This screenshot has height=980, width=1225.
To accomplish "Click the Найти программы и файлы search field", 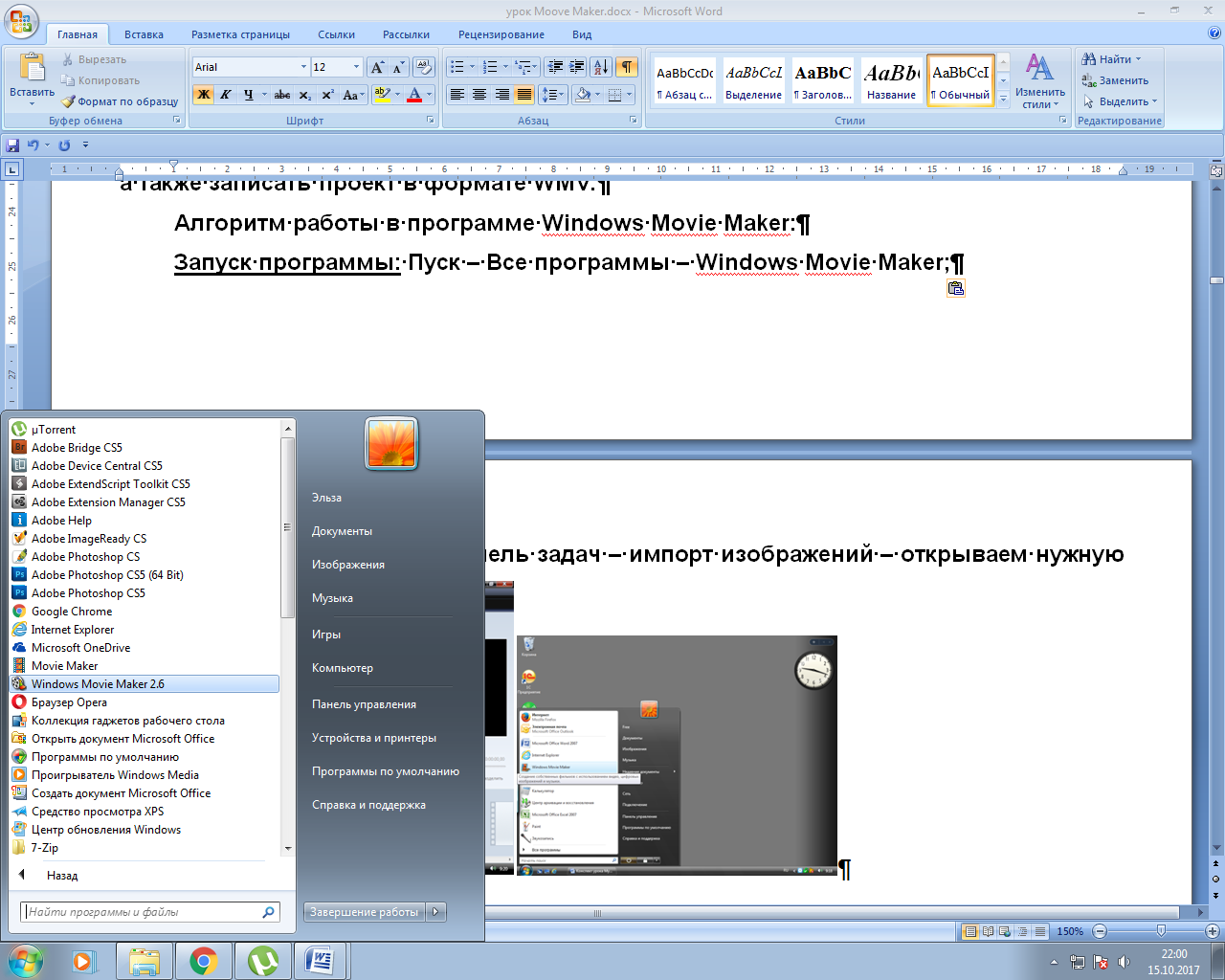I will 150,912.
